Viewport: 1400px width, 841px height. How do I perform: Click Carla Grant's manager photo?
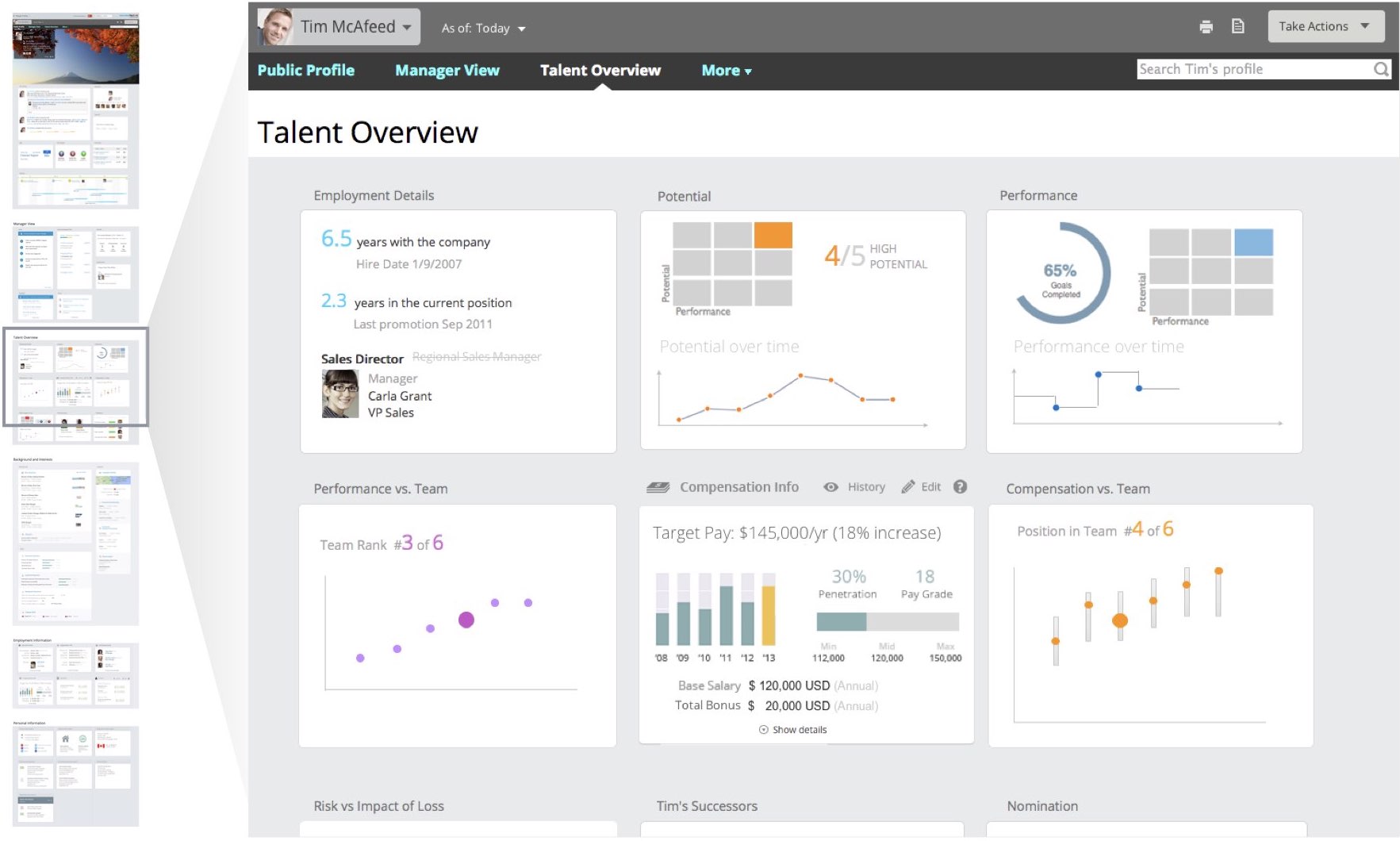339,394
